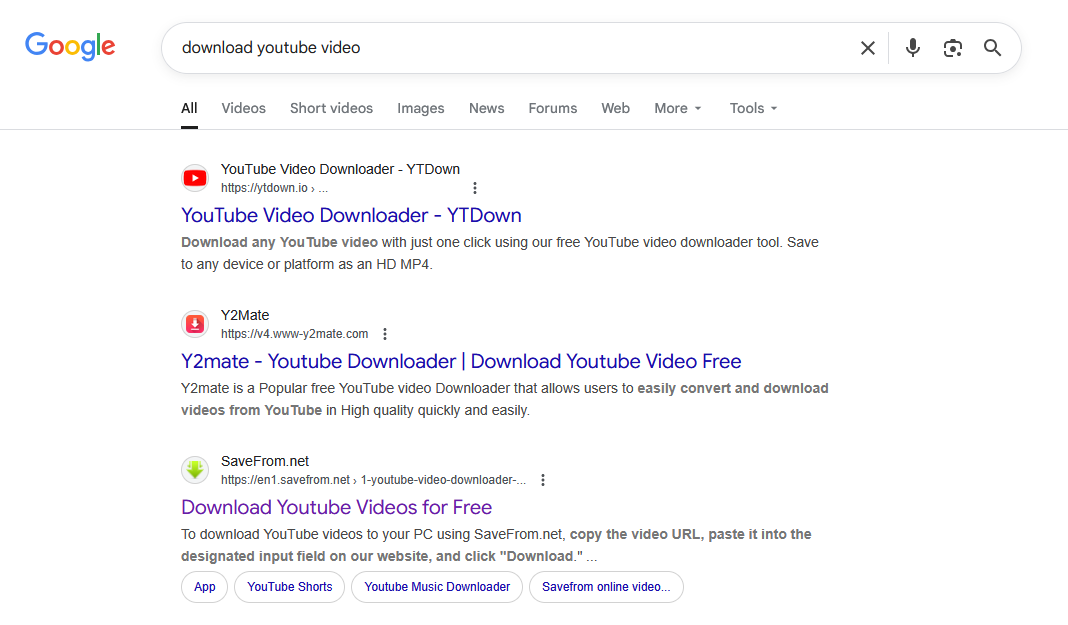
Task: Open three-dot menu for YTDown result
Action: (475, 188)
